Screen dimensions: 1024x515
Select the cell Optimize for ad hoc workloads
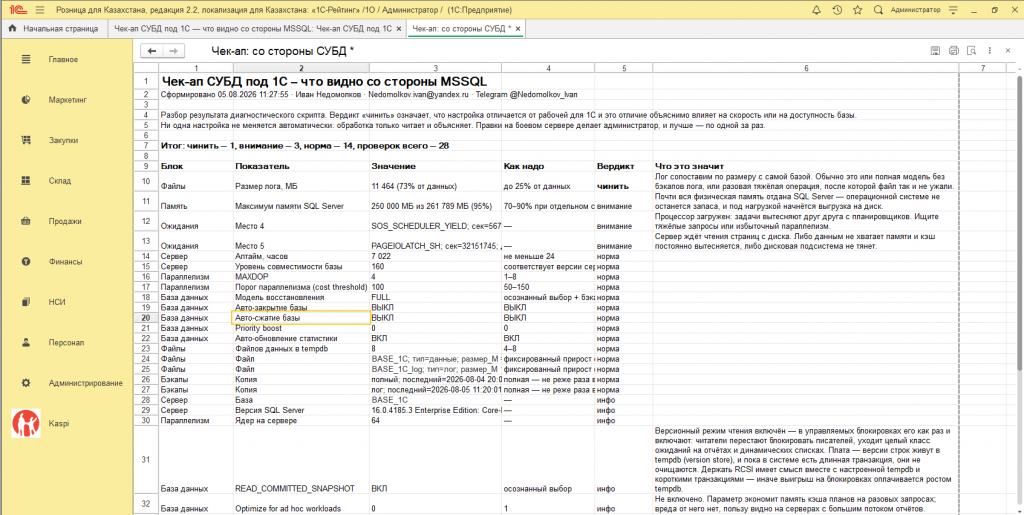coord(300,503)
